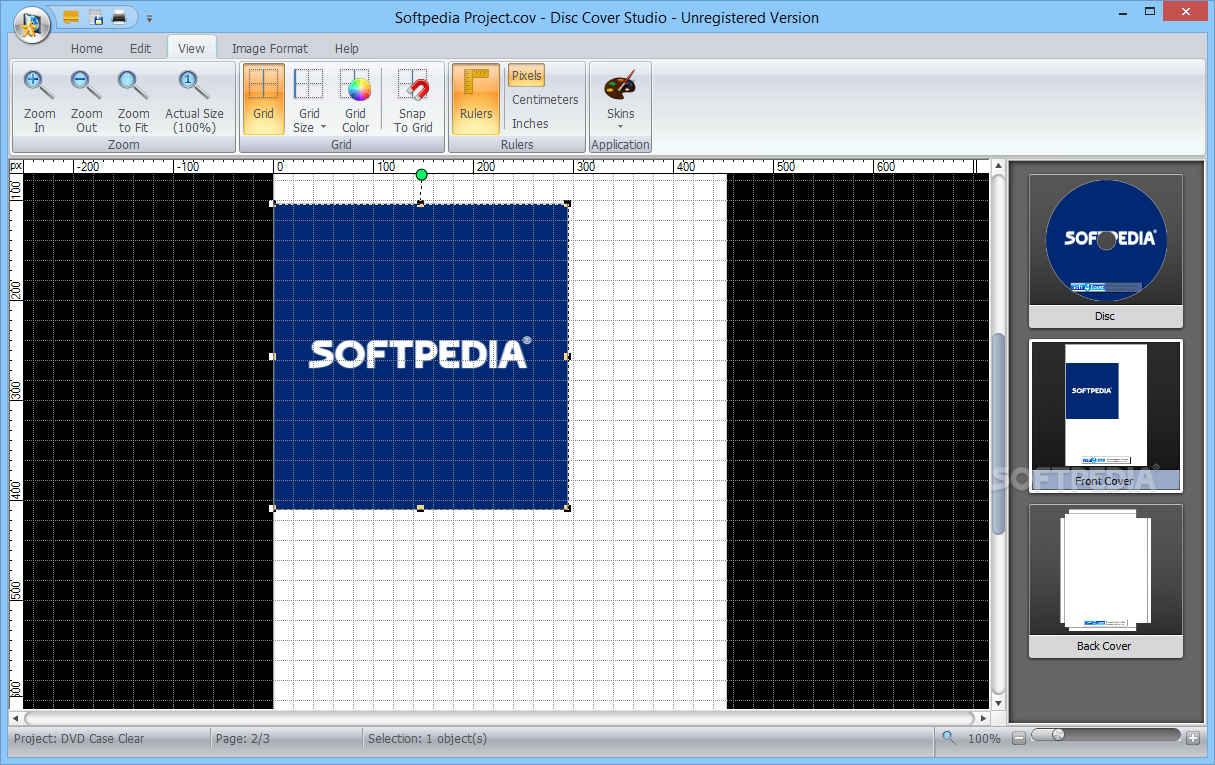
Task: Select Pixels as ruler unit
Action: (527, 75)
